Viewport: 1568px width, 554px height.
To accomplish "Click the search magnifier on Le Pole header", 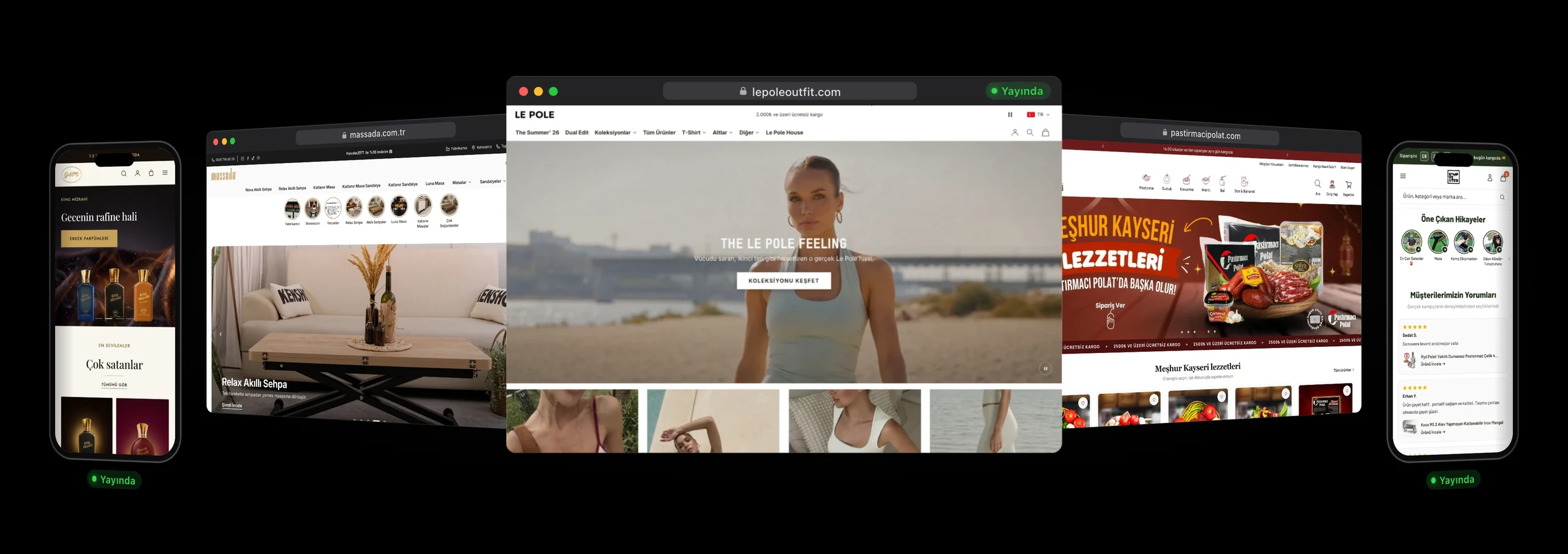I will 1030,132.
